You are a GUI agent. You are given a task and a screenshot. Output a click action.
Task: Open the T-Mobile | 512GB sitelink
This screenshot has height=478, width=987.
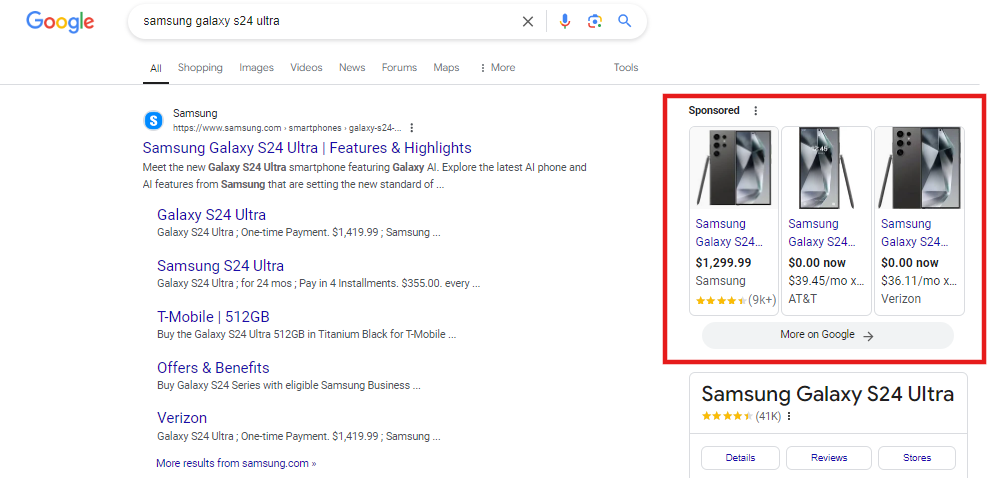[213, 316]
